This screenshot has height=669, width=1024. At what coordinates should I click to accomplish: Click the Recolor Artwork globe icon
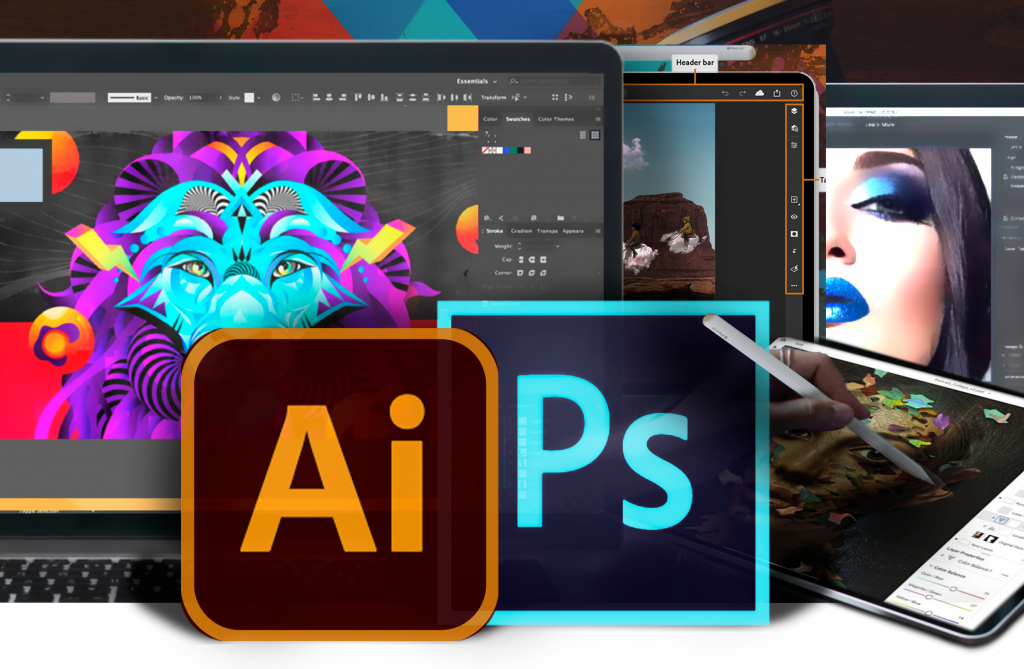click(276, 97)
